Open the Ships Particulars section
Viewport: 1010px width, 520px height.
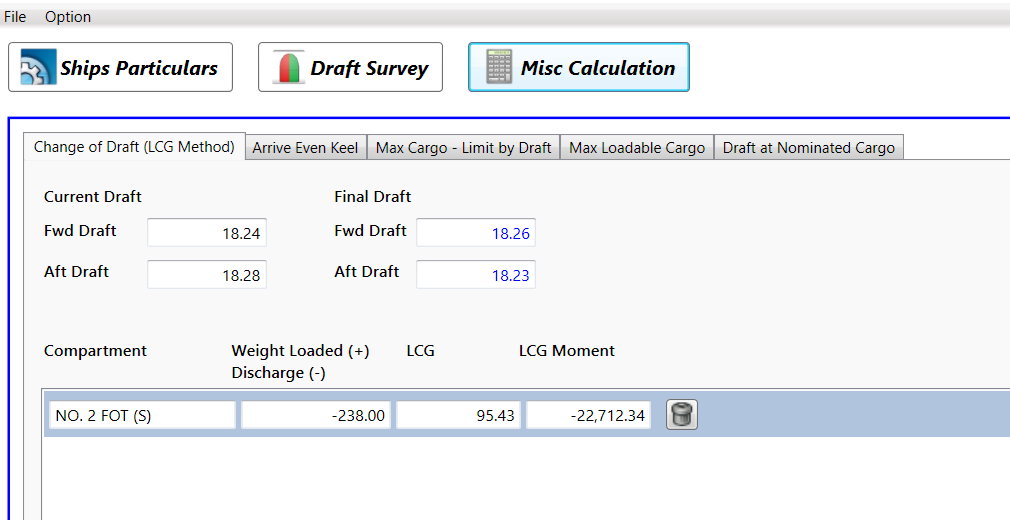point(120,67)
